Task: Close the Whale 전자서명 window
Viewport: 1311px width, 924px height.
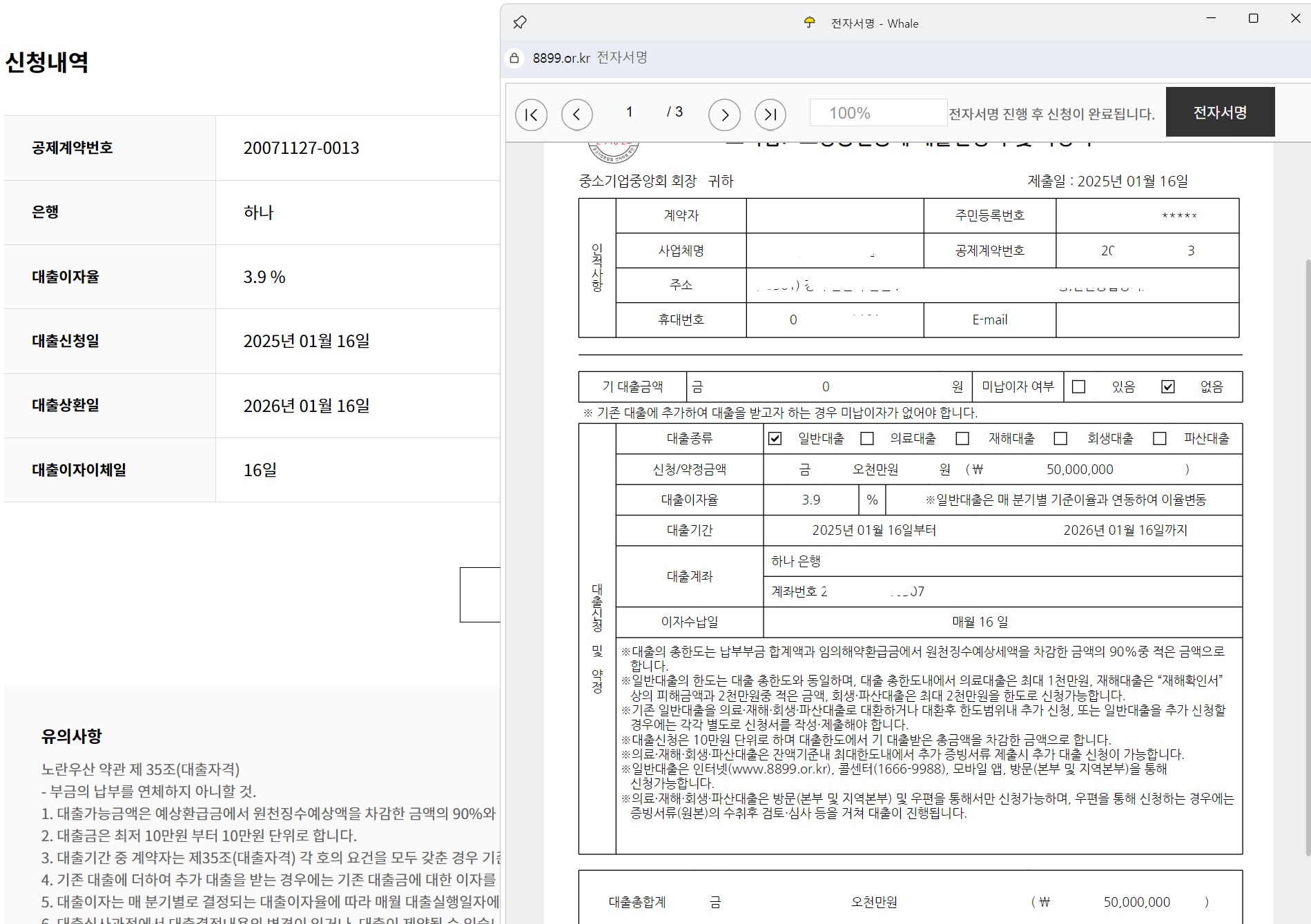Action: (x=1295, y=19)
